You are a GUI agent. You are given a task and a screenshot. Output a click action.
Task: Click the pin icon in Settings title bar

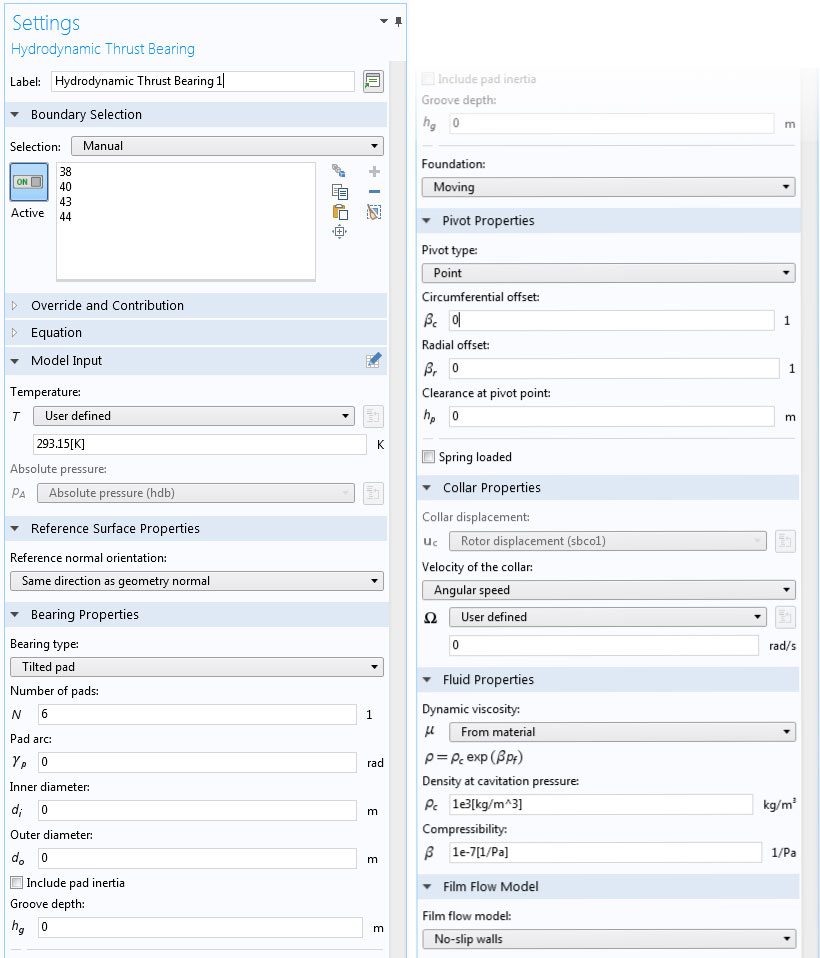398,22
